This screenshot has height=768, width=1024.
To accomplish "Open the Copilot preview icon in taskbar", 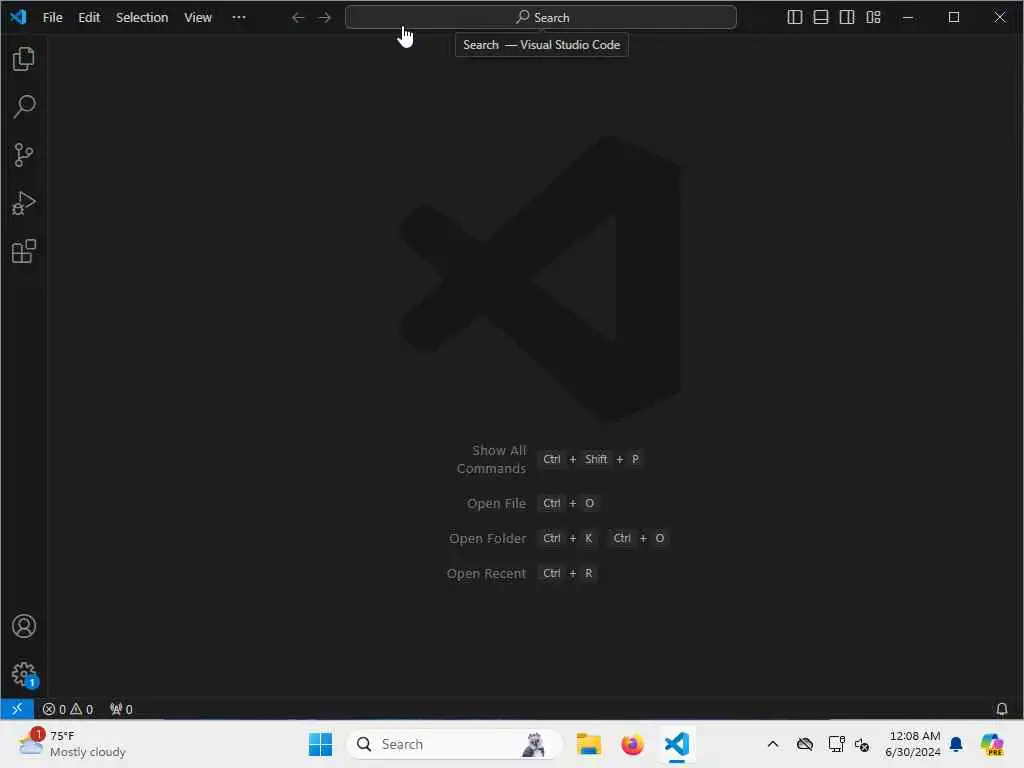I will click(x=992, y=744).
